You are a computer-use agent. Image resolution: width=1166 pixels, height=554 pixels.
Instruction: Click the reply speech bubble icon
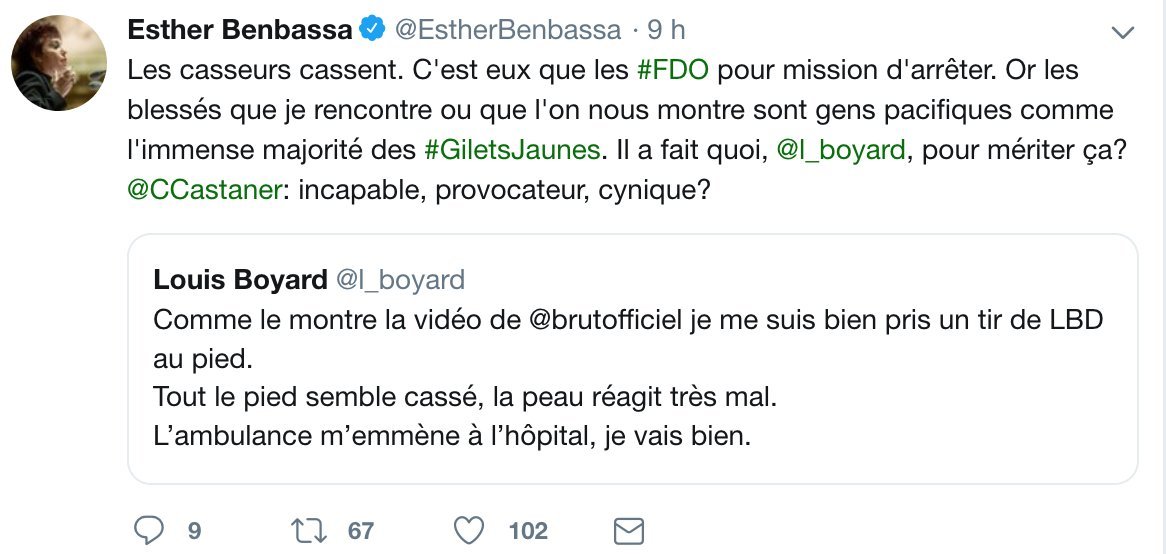coord(147,530)
